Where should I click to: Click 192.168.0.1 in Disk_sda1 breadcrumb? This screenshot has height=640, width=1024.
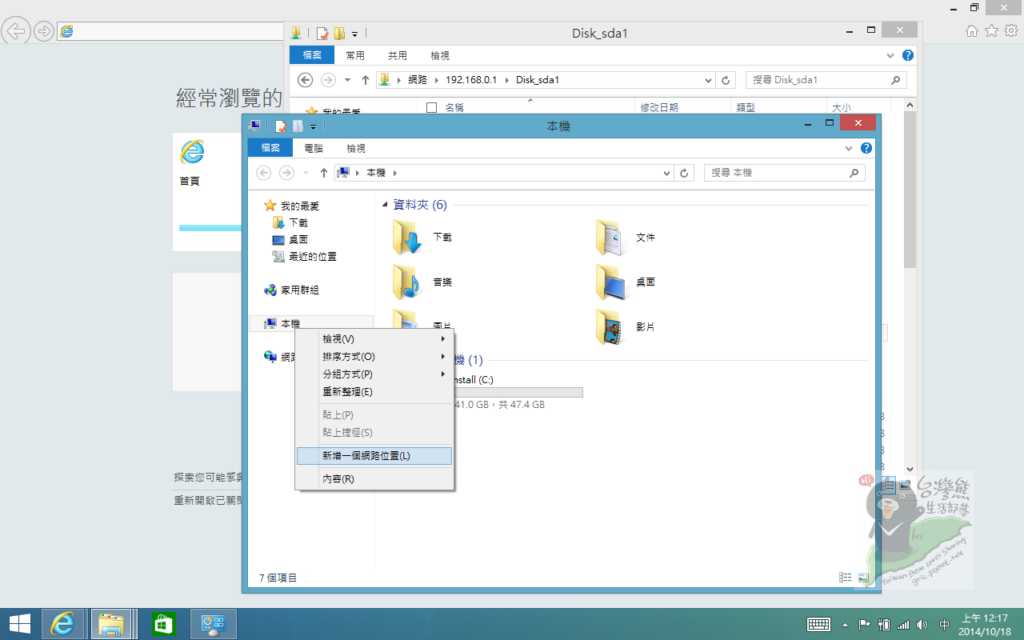[471, 80]
